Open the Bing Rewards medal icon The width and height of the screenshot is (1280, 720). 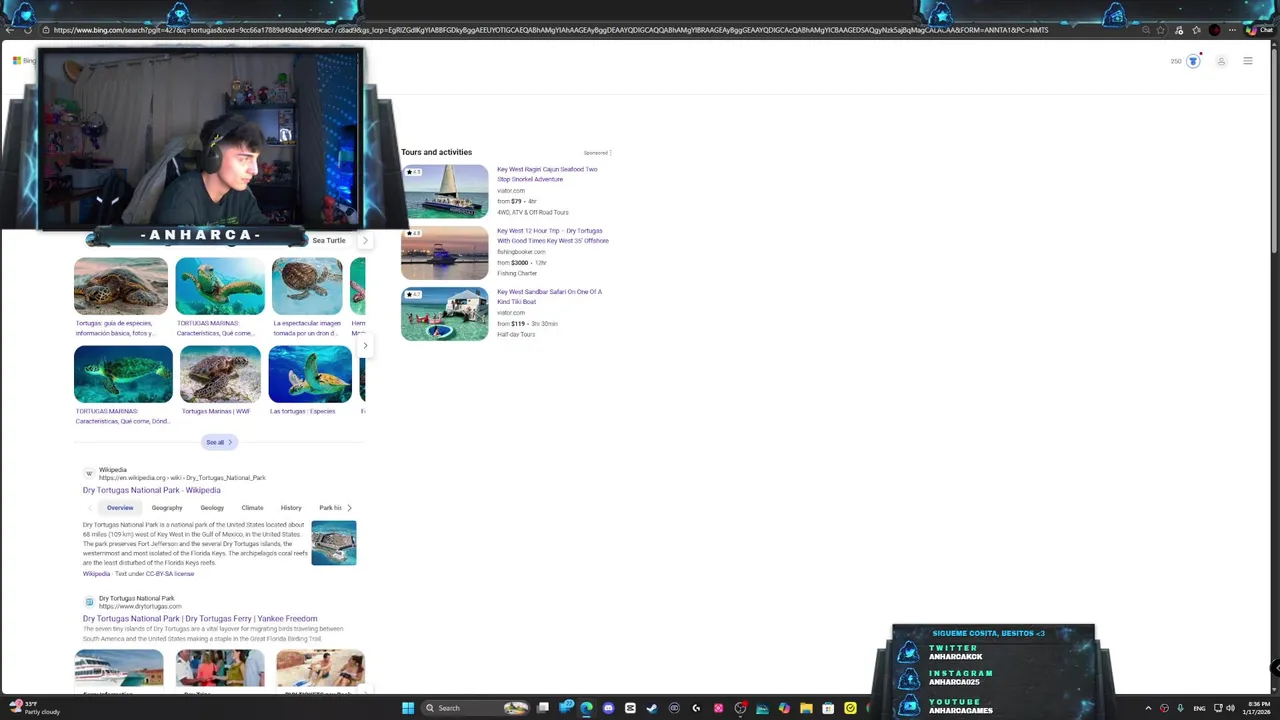1192,61
